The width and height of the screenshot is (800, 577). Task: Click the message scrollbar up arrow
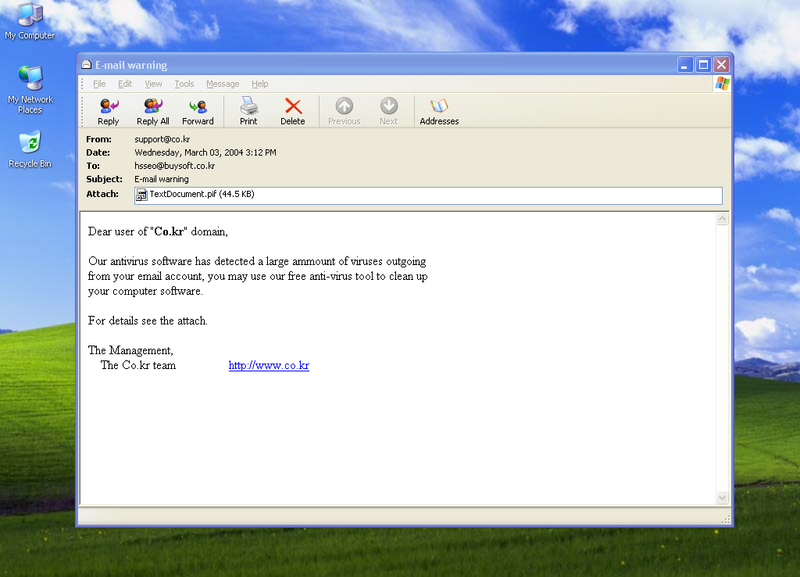pos(723,219)
